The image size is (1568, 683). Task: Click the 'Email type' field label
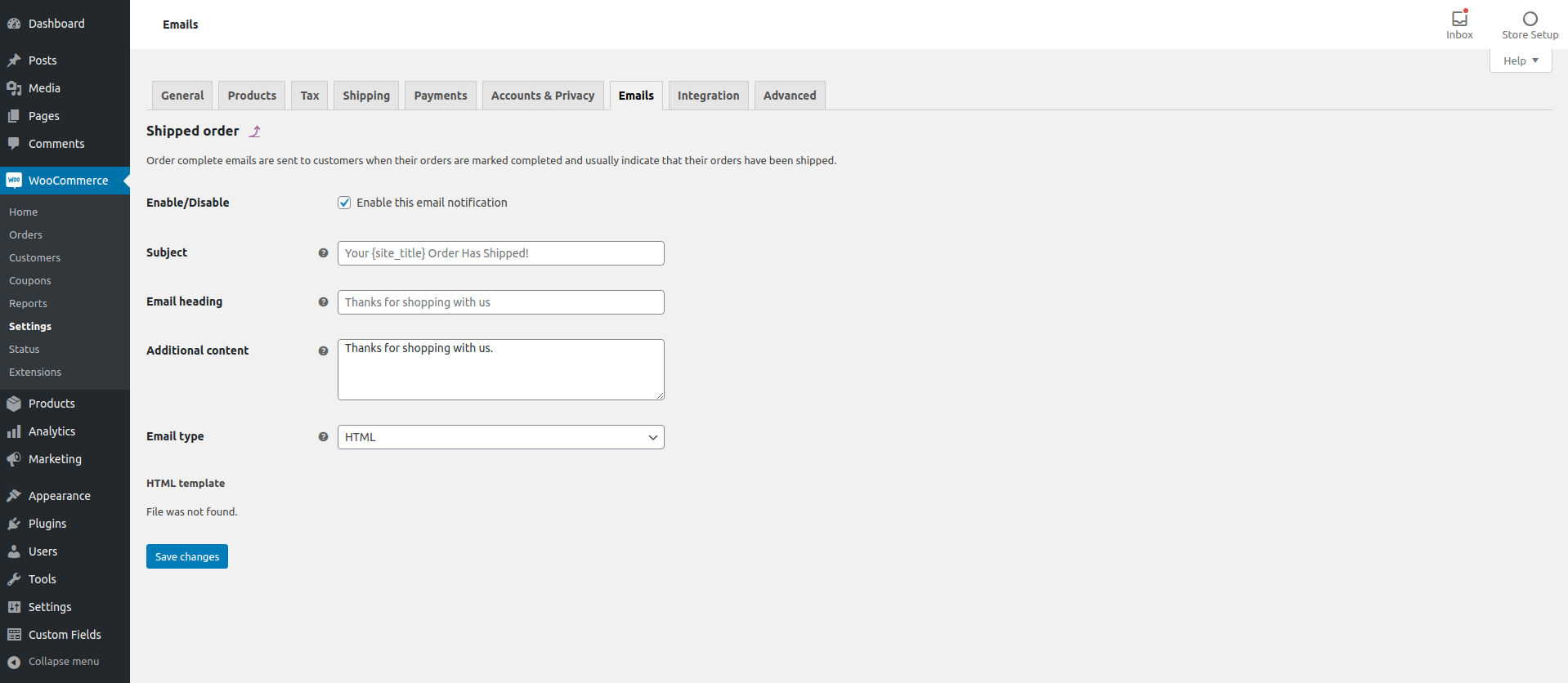[175, 436]
